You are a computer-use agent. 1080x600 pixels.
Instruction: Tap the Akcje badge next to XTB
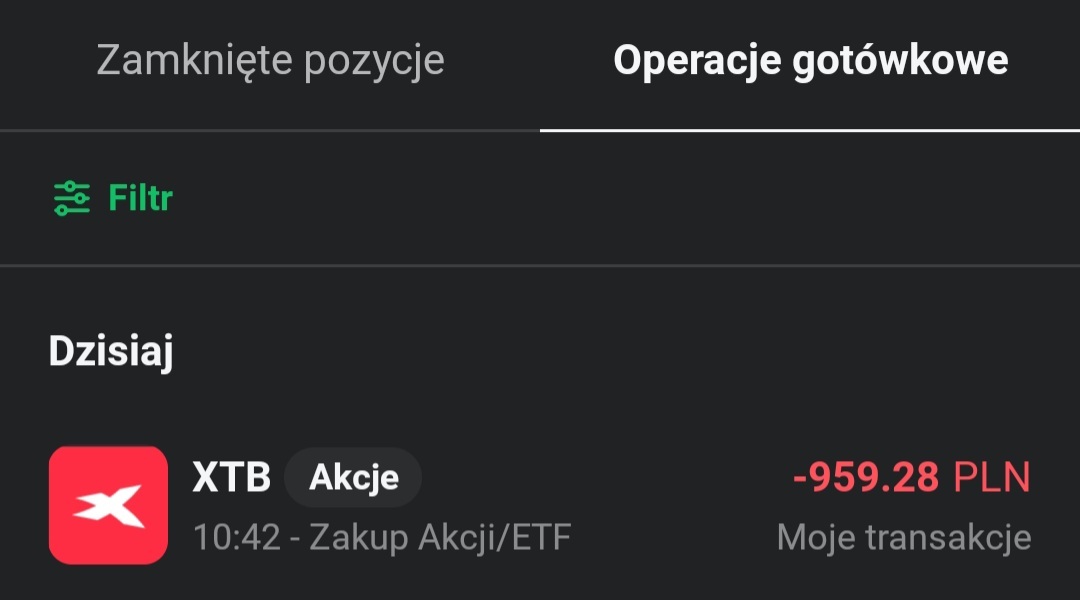coord(353,478)
